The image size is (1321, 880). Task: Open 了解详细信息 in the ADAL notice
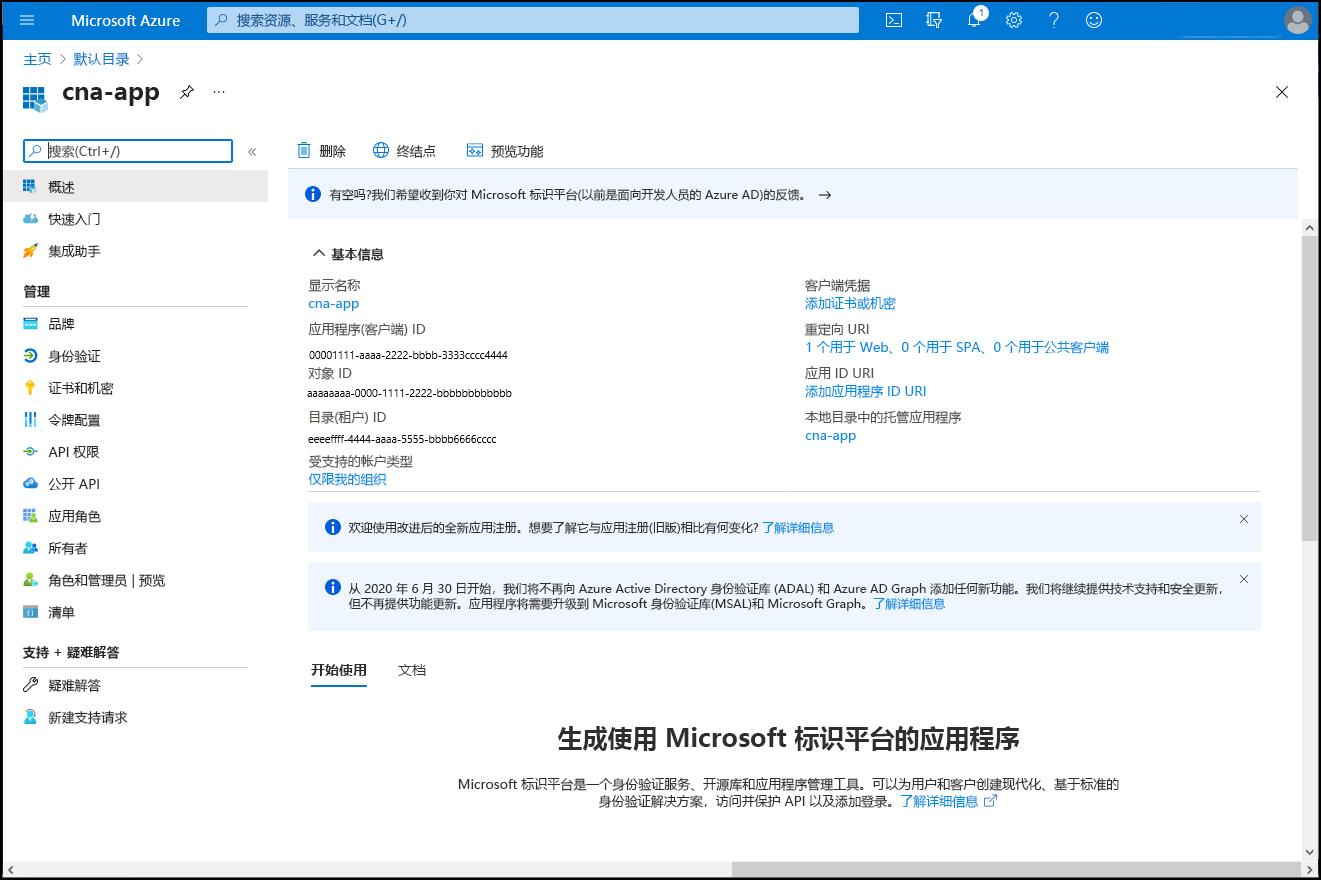tap(909, 604)
